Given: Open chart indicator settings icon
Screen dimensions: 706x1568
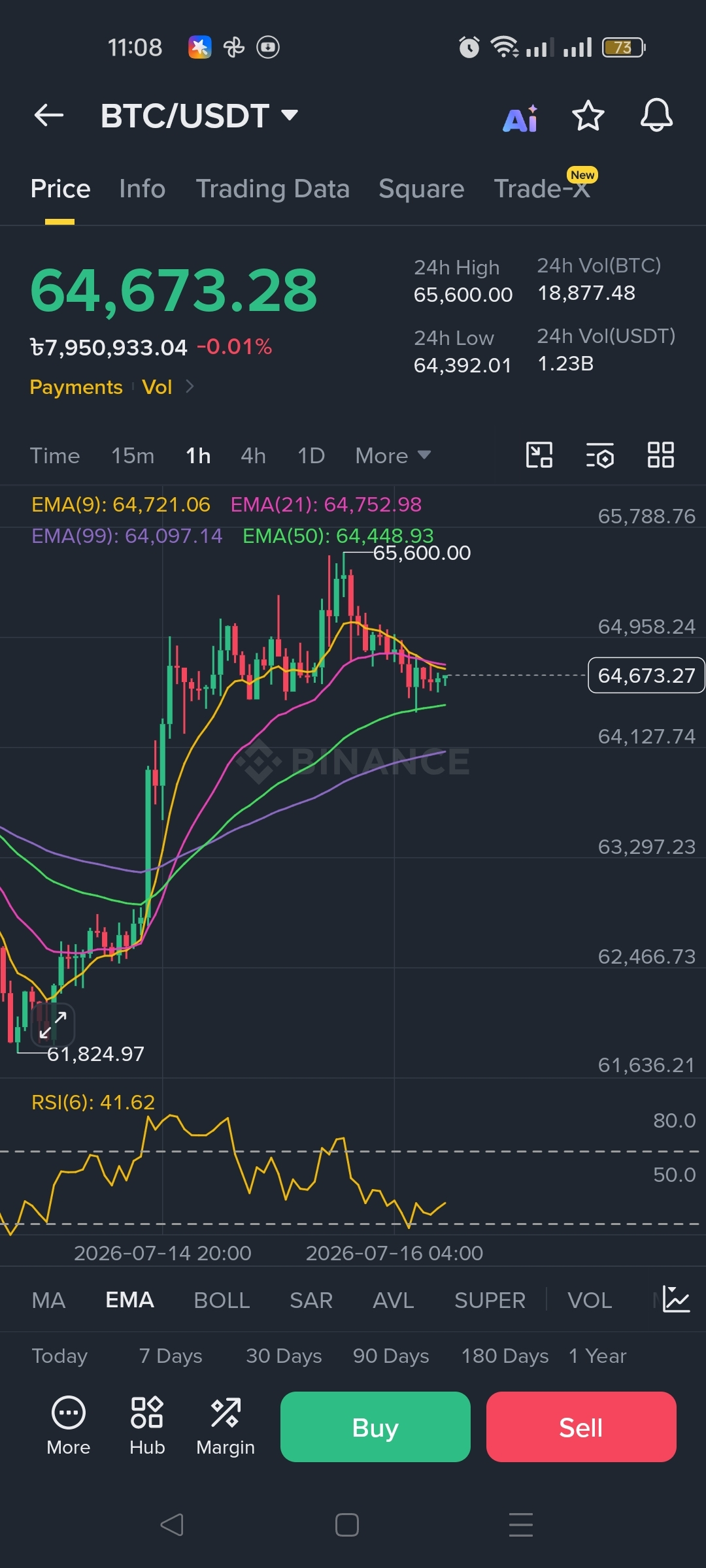Looking at the screenshot, I should point(599,455).
